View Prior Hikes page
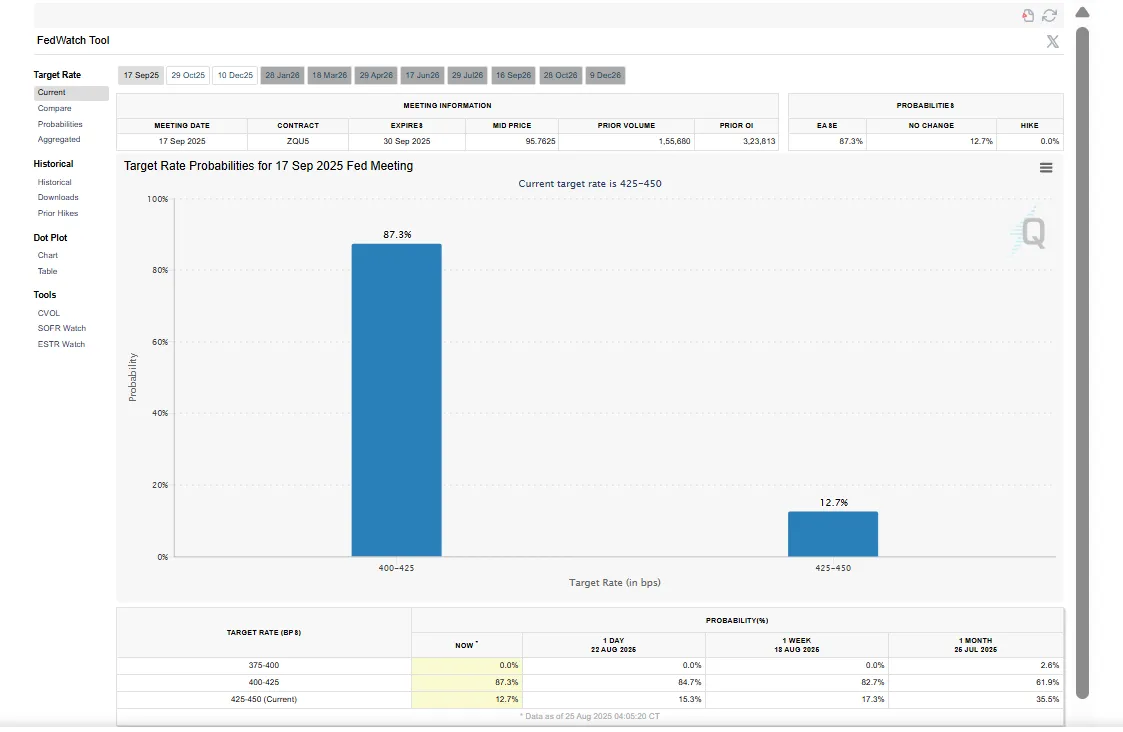Viewport: 1123px width, 732px height. click(x=58, y=213)
